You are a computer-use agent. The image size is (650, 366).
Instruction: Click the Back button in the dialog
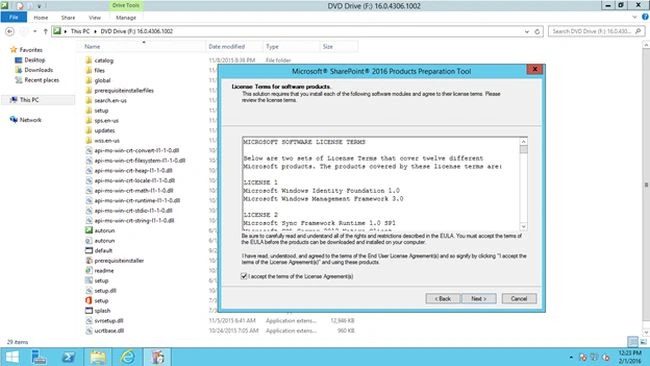tap(443, 298)
